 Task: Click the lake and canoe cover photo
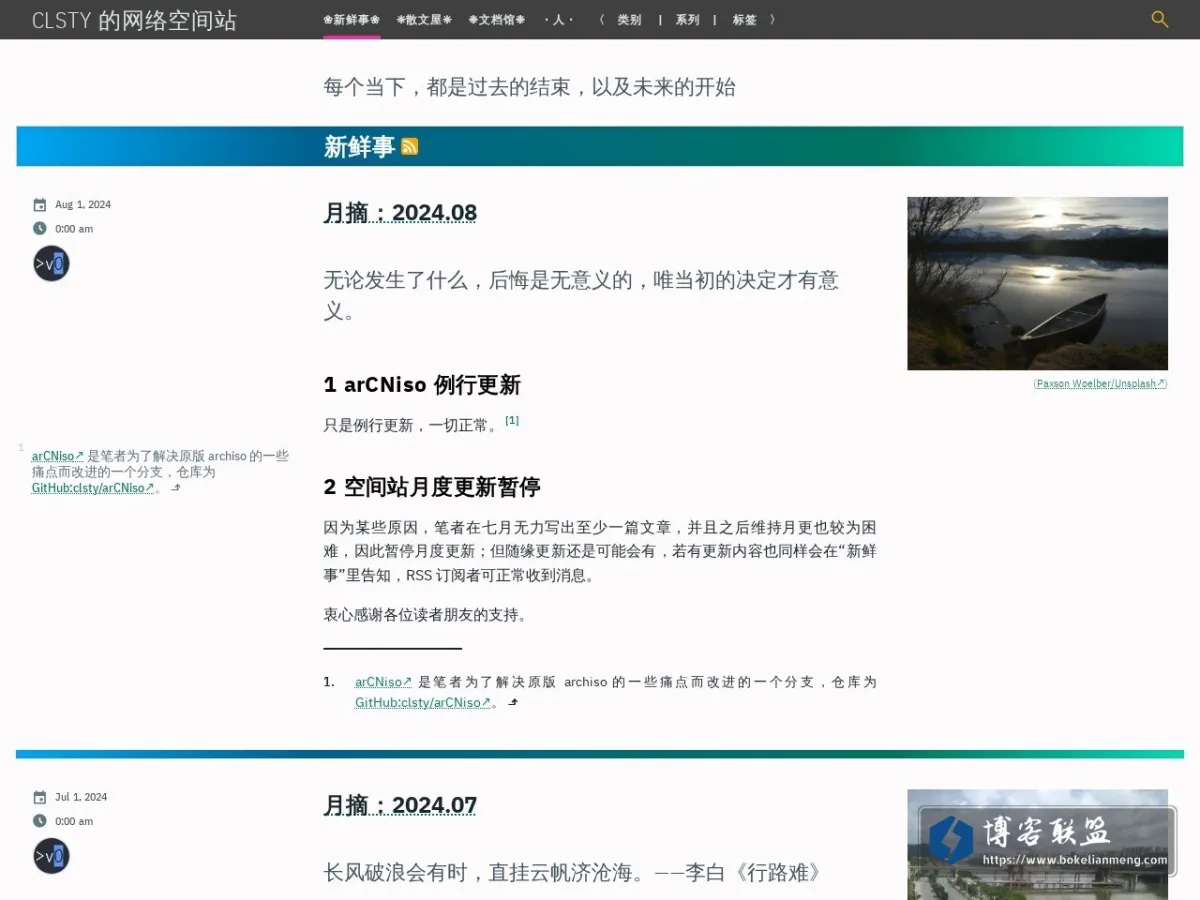point(1037,283)
